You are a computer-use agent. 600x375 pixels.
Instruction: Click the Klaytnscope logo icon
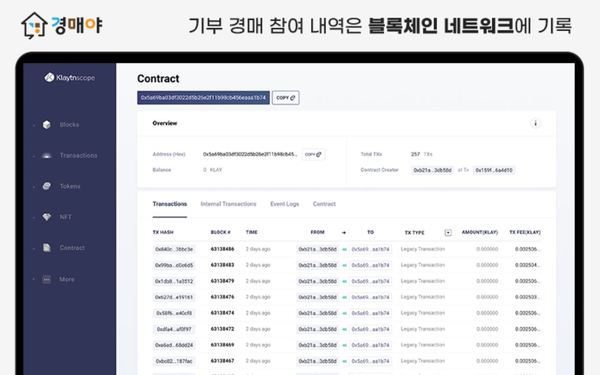tap(49, 78)
